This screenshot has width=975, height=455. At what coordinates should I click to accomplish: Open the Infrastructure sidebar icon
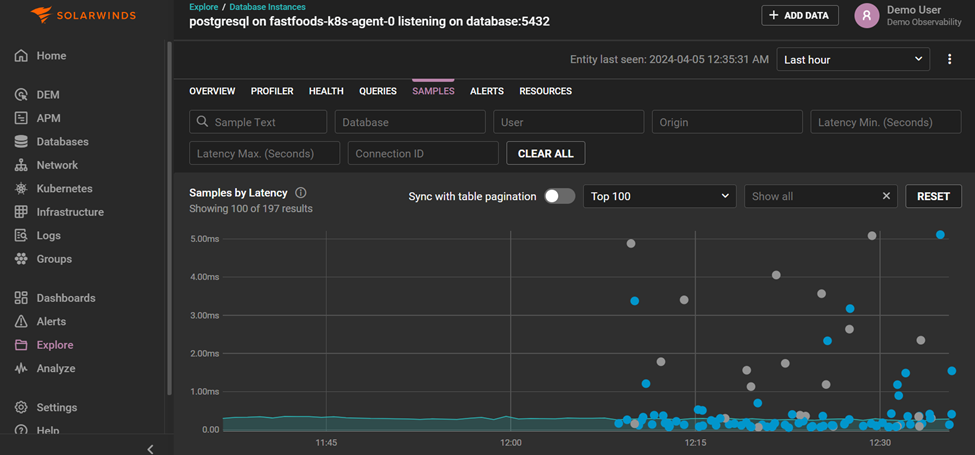coord(21,212)
